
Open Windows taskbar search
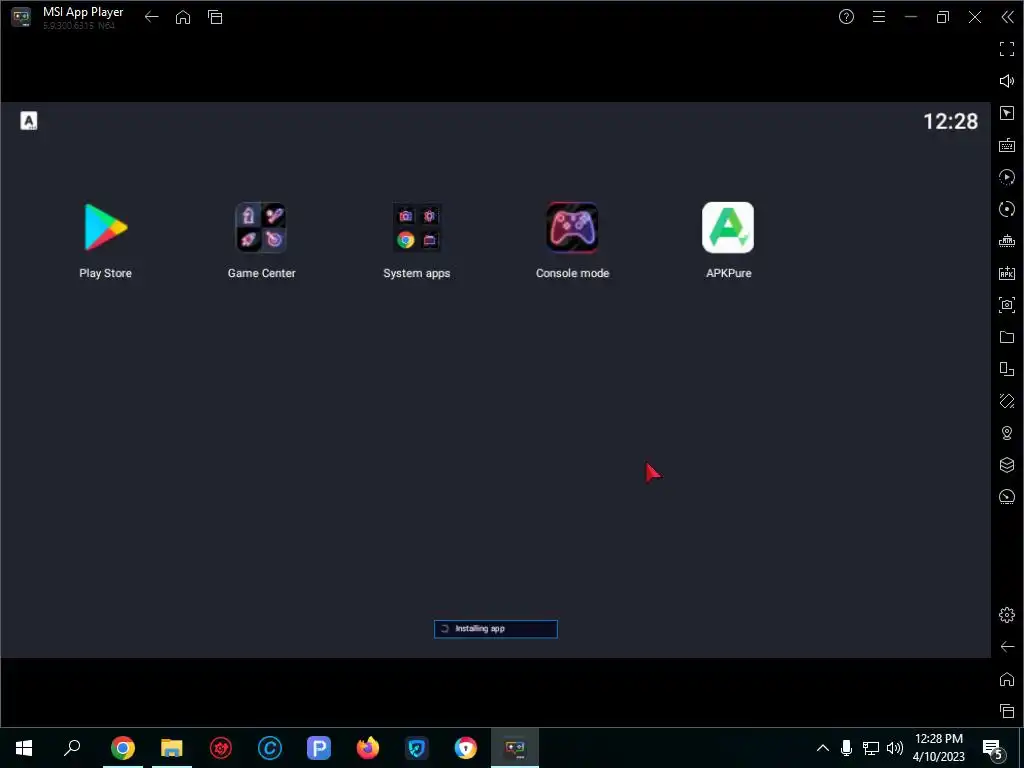coord(72,748)
